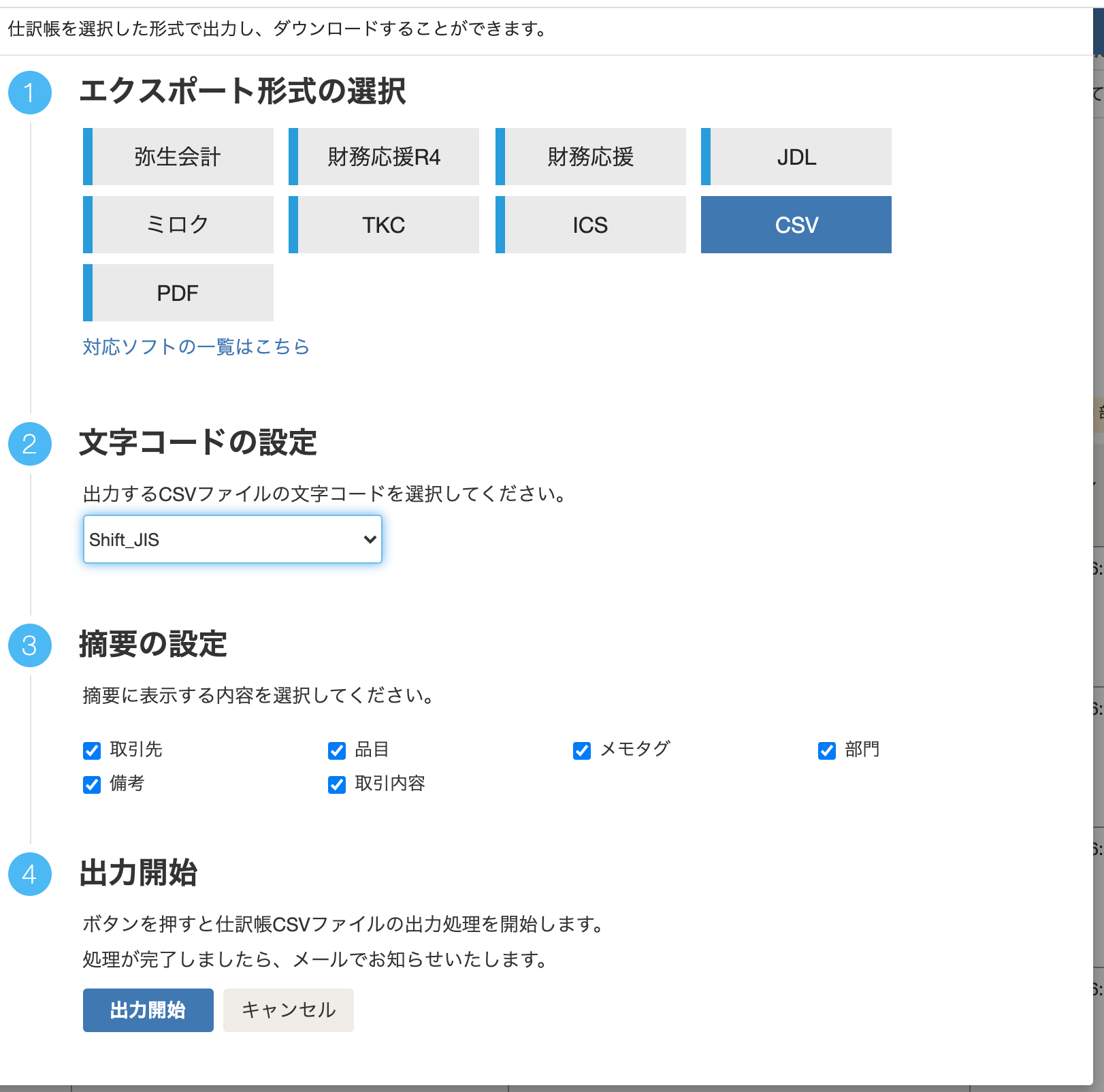The image size is (1104, 1092).
Task: Choose 財務応援R4 as export format
Action: [x=384, y=157]
